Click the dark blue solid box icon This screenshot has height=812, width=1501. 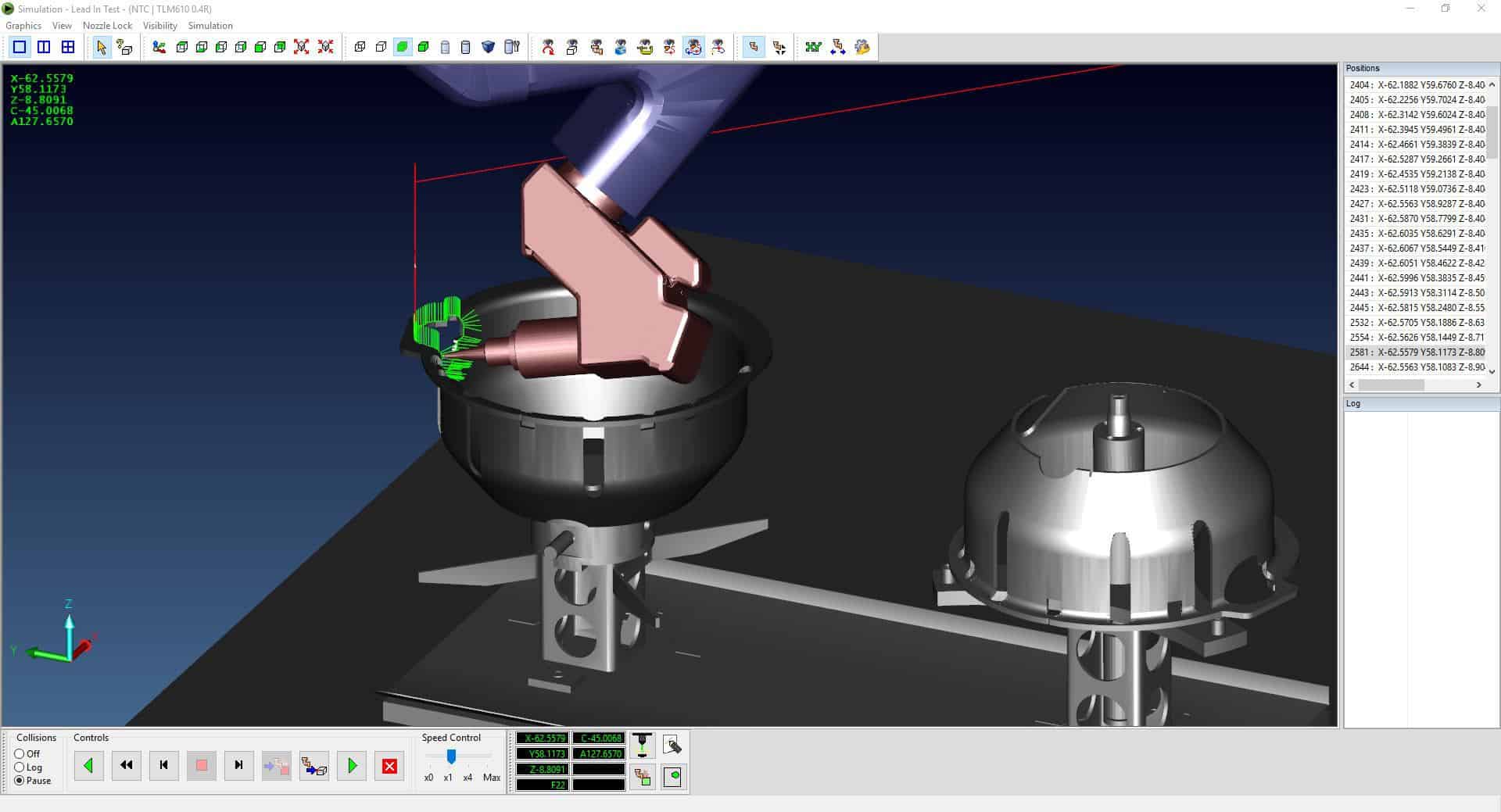point(488,47)
